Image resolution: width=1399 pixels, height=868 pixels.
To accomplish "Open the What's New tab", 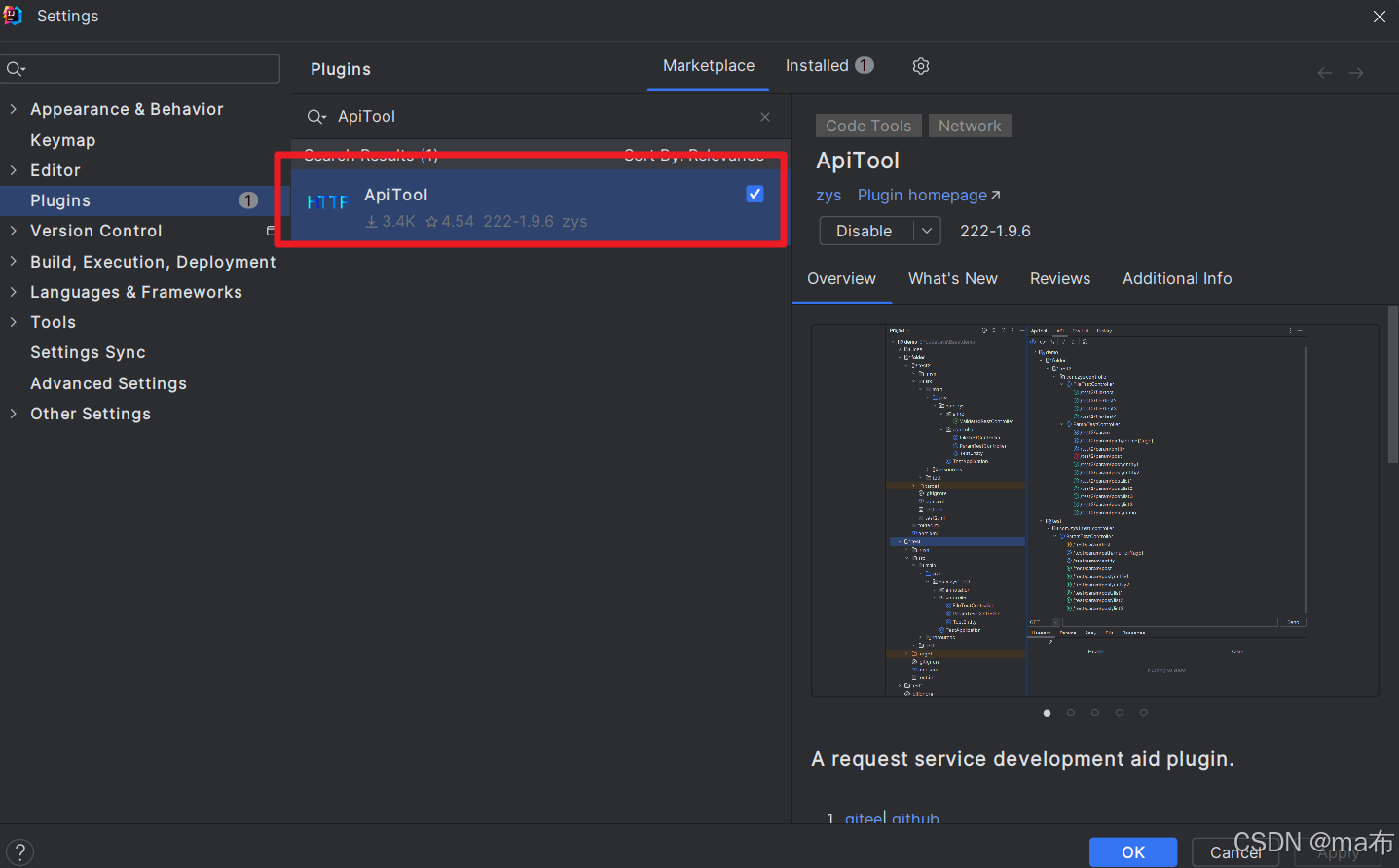I will coord(953,279).
